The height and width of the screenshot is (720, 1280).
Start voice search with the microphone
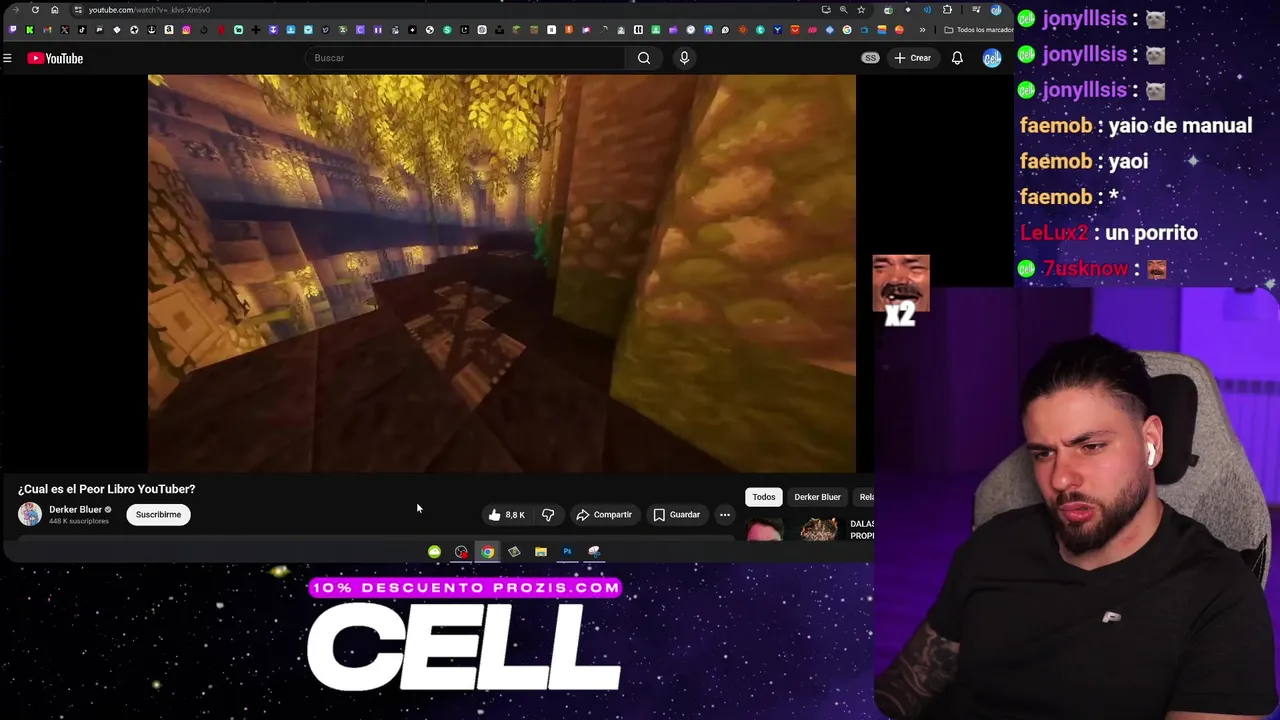684,58
